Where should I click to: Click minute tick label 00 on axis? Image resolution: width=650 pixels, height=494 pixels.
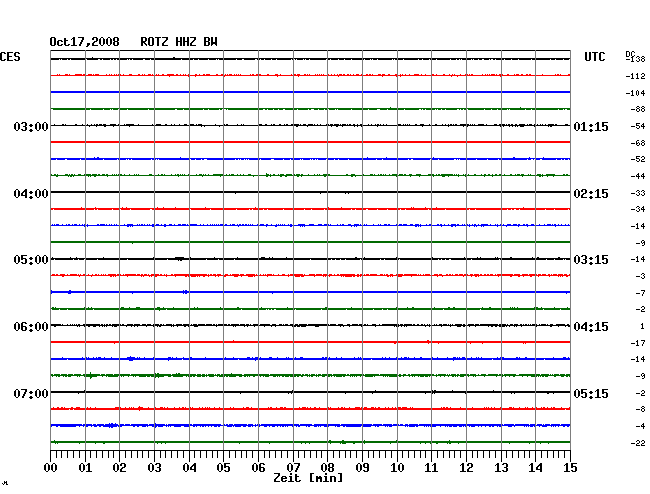tap(51, 467)
